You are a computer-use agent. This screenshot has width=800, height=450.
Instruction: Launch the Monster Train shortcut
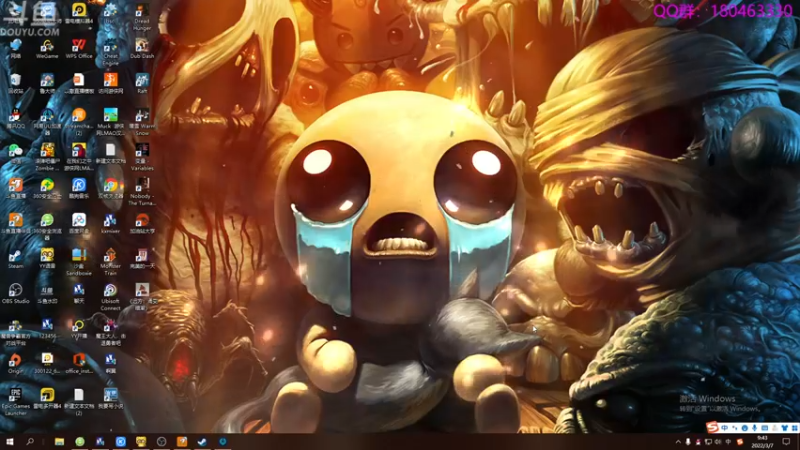click(110, 261)
